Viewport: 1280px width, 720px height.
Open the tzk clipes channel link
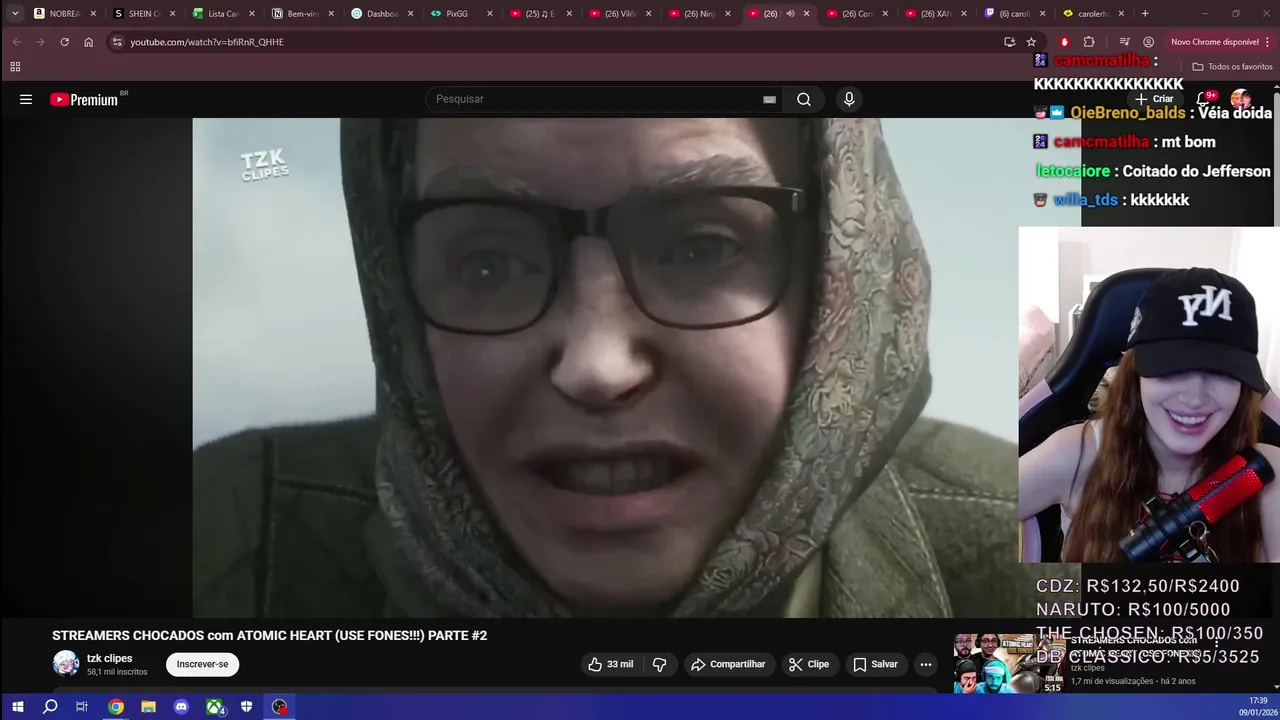point(110,658)
